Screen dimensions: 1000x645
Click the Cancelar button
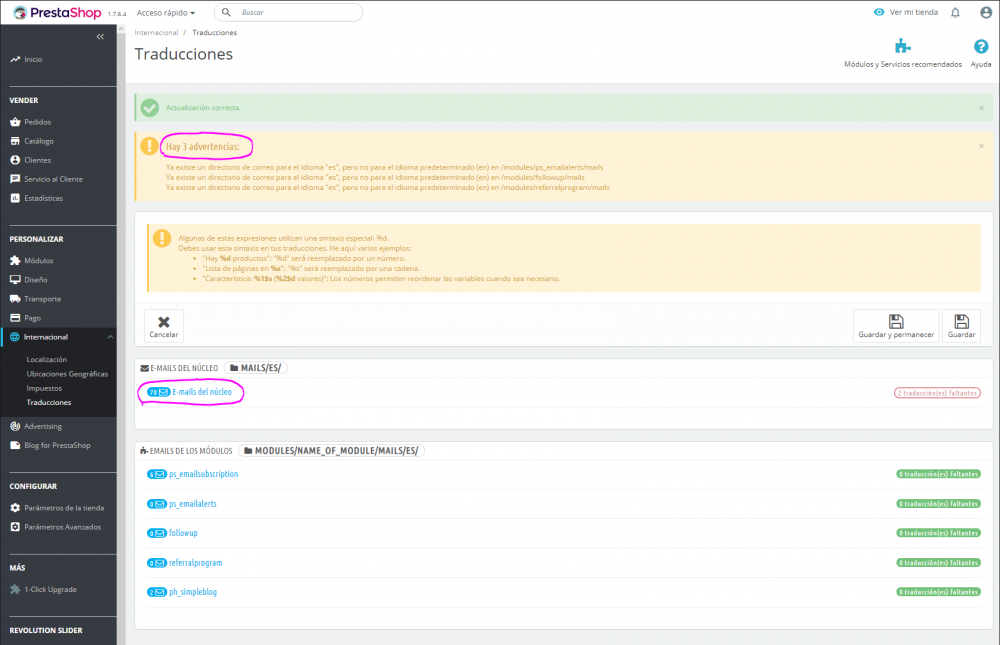pyautogui.click(x=164, y=326)
